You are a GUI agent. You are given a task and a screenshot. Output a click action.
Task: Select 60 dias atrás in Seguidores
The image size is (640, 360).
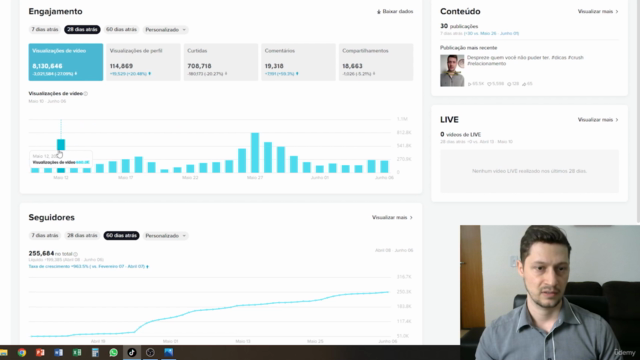(121, 236)
